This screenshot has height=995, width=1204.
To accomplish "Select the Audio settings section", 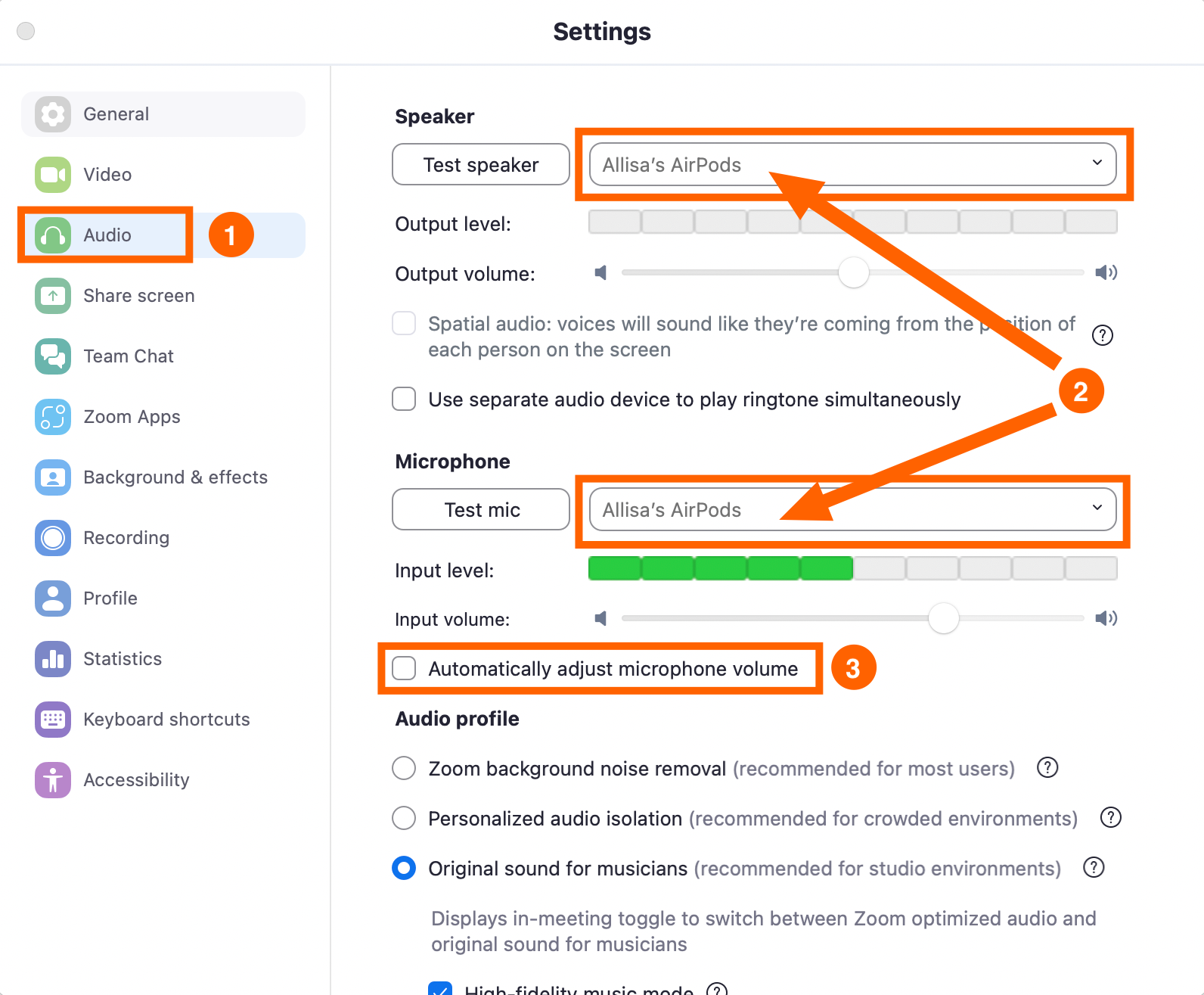I will 163,235.
